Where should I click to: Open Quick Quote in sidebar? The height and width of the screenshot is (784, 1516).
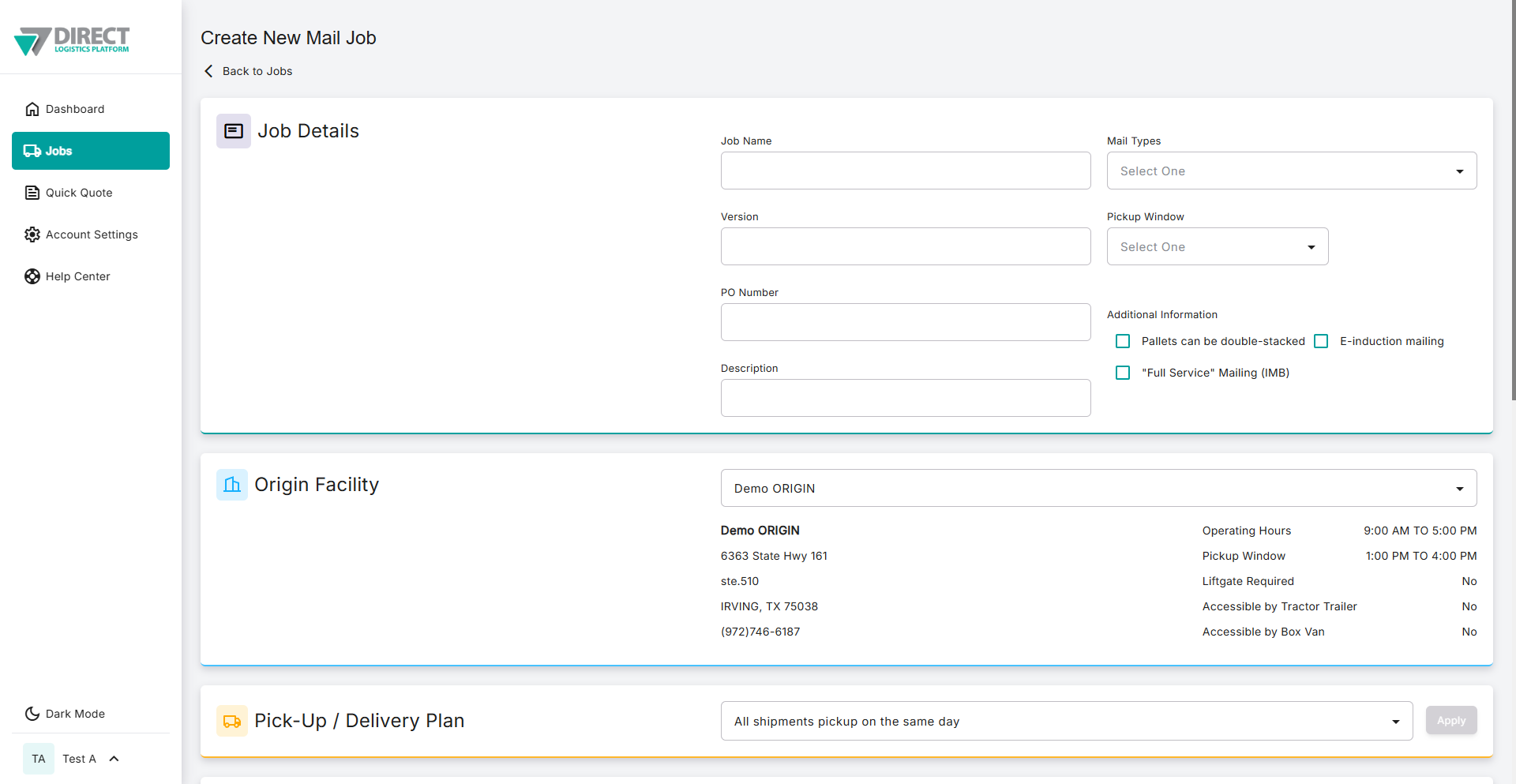tap(91, 193)
